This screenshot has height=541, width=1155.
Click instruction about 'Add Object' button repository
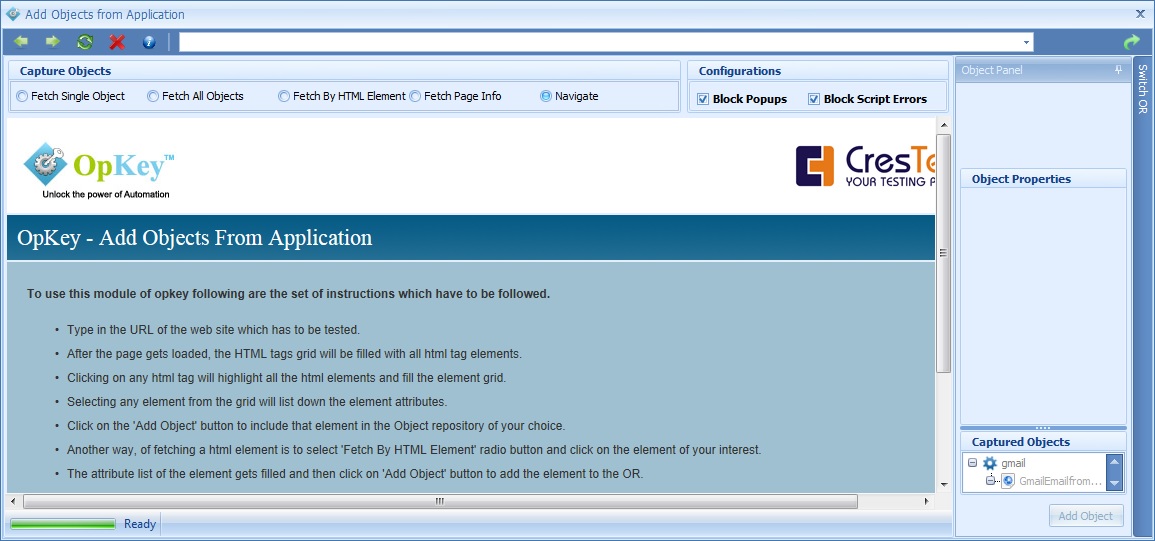tap(316, 426)
